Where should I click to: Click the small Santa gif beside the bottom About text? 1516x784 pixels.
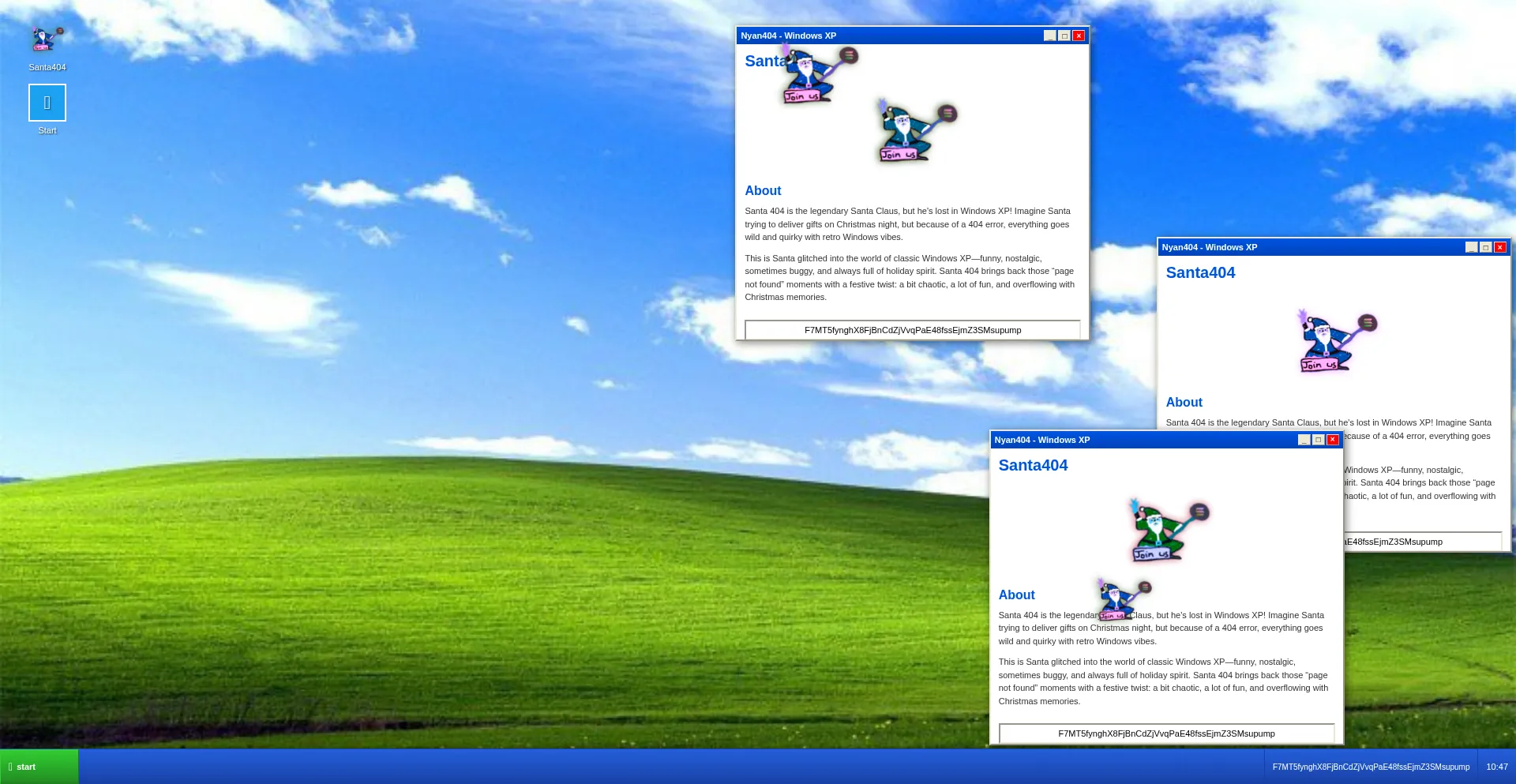coord(1120,598)
